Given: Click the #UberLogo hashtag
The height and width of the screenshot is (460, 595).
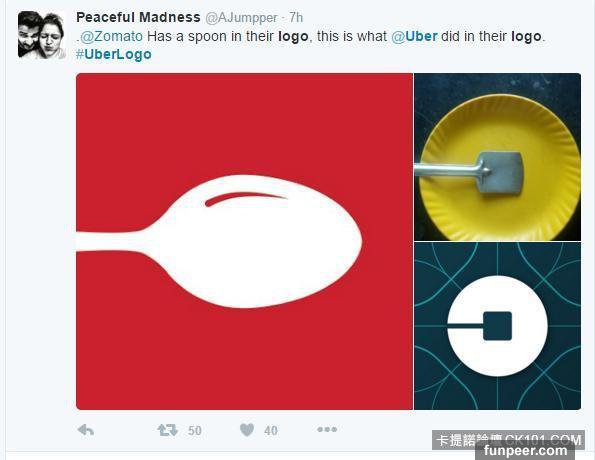Looking at the screenshot, I should (113, 54).
